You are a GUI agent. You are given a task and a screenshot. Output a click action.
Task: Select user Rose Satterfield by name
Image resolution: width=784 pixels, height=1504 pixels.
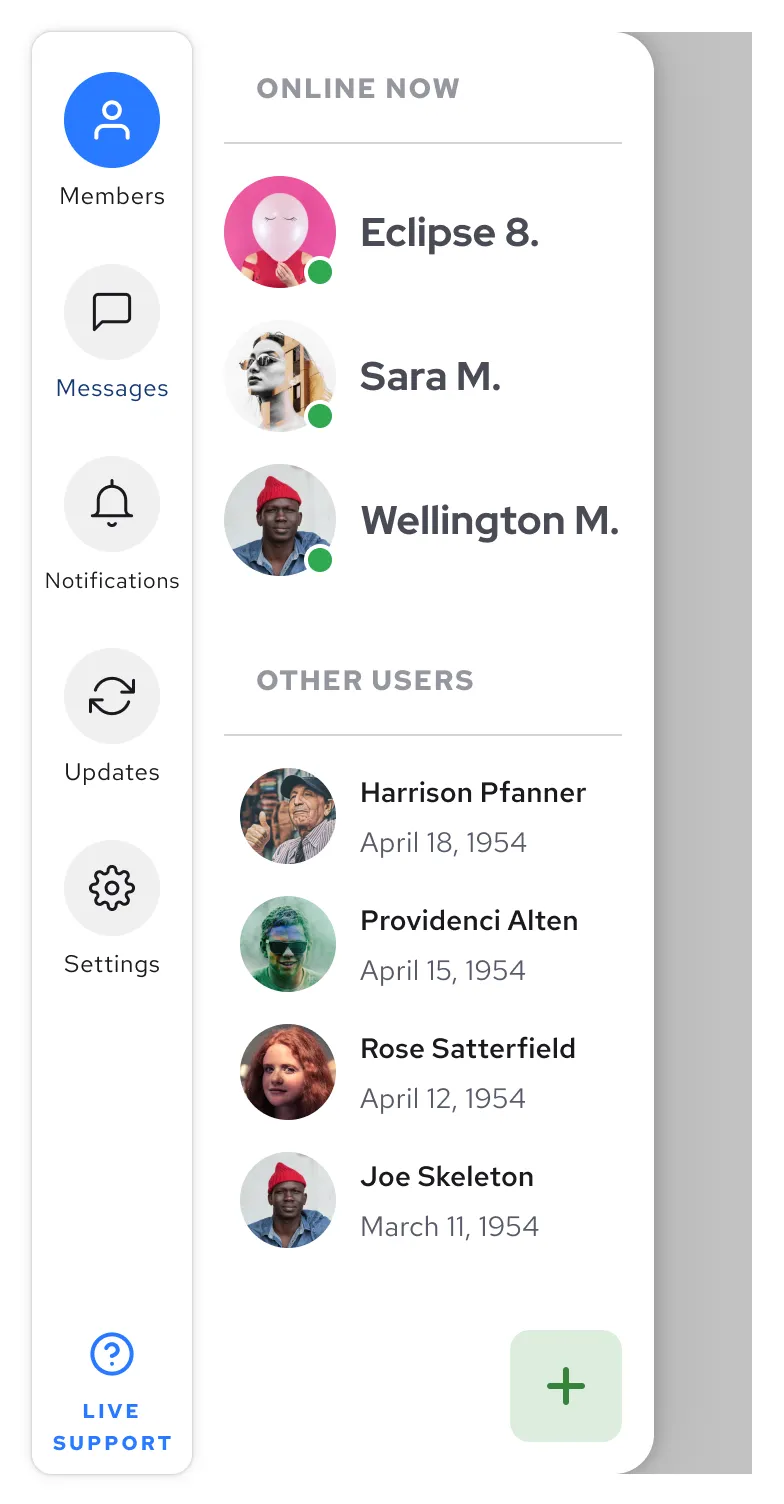(468, 1048)
